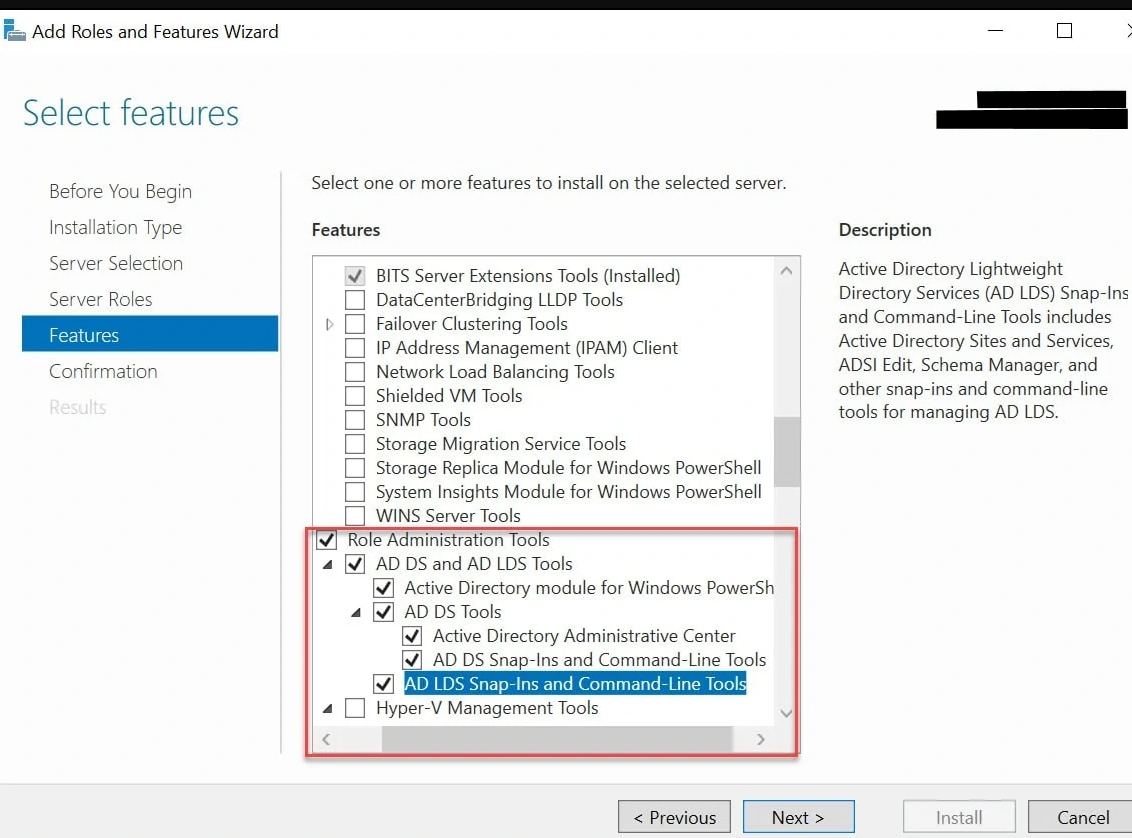Click the right arrow of horizontal scrollbar

click(760, 739)
